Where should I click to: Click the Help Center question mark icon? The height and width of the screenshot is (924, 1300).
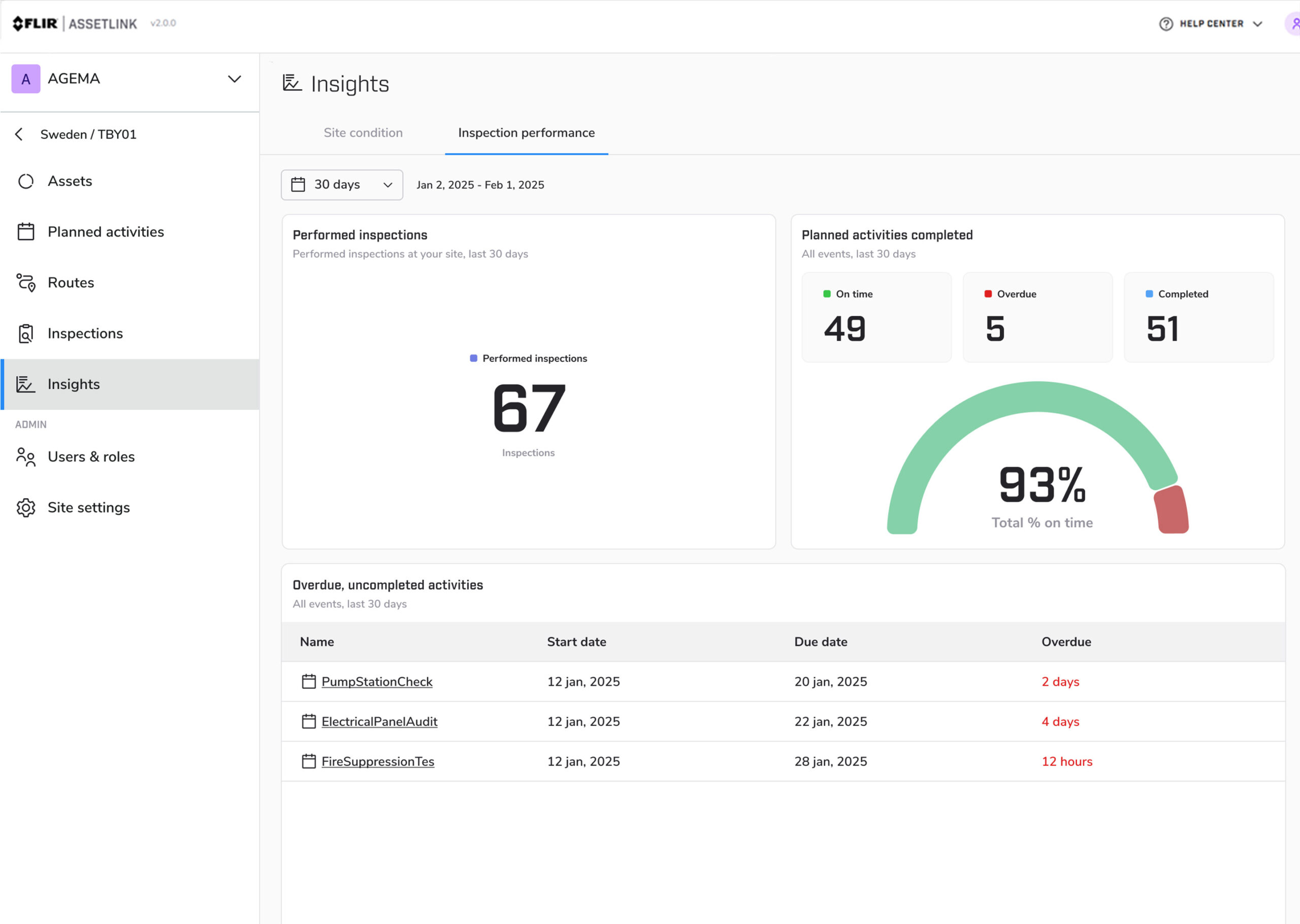point(1166,24)
